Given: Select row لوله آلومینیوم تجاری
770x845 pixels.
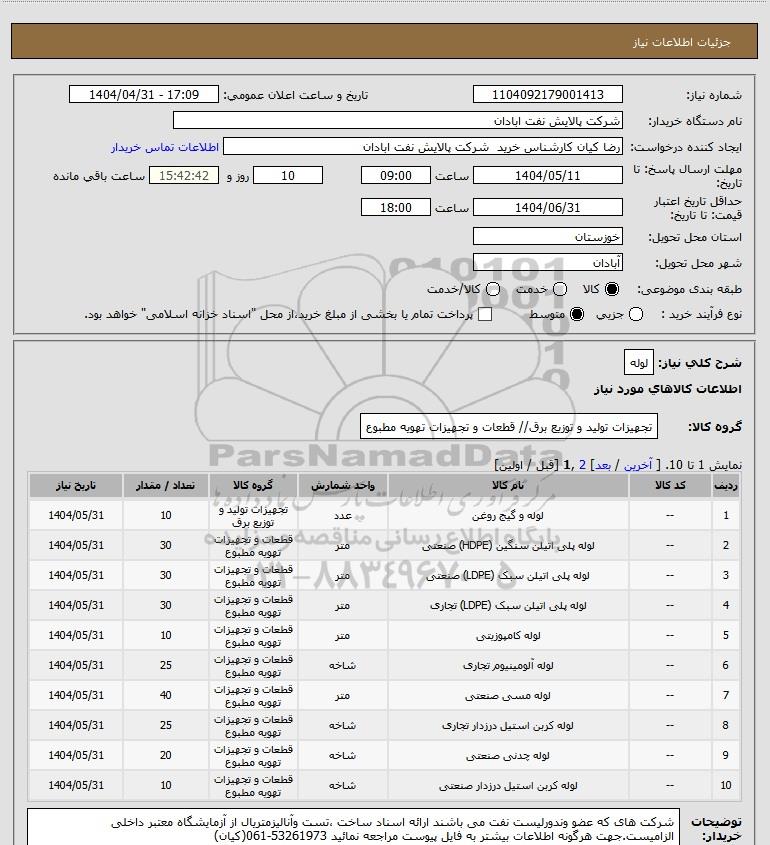Looking at the screenshot, I should tap(385, 666).
